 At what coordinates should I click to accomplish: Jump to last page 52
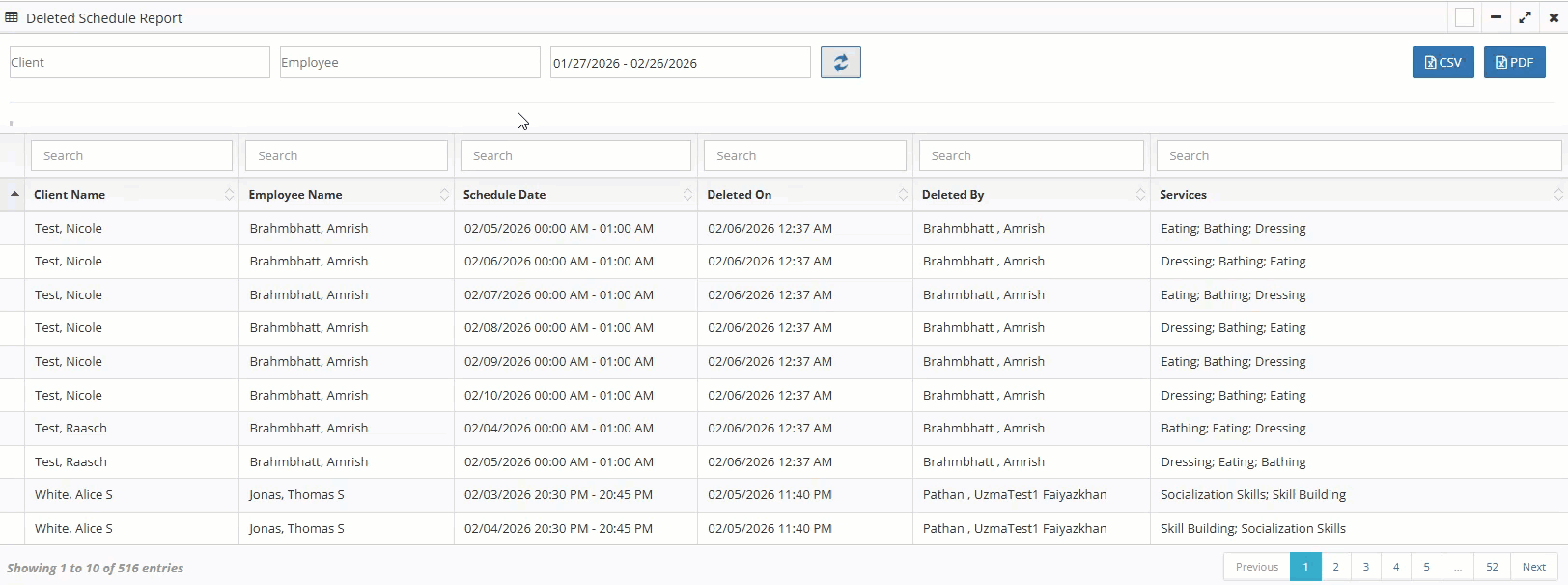[1492, 567]
